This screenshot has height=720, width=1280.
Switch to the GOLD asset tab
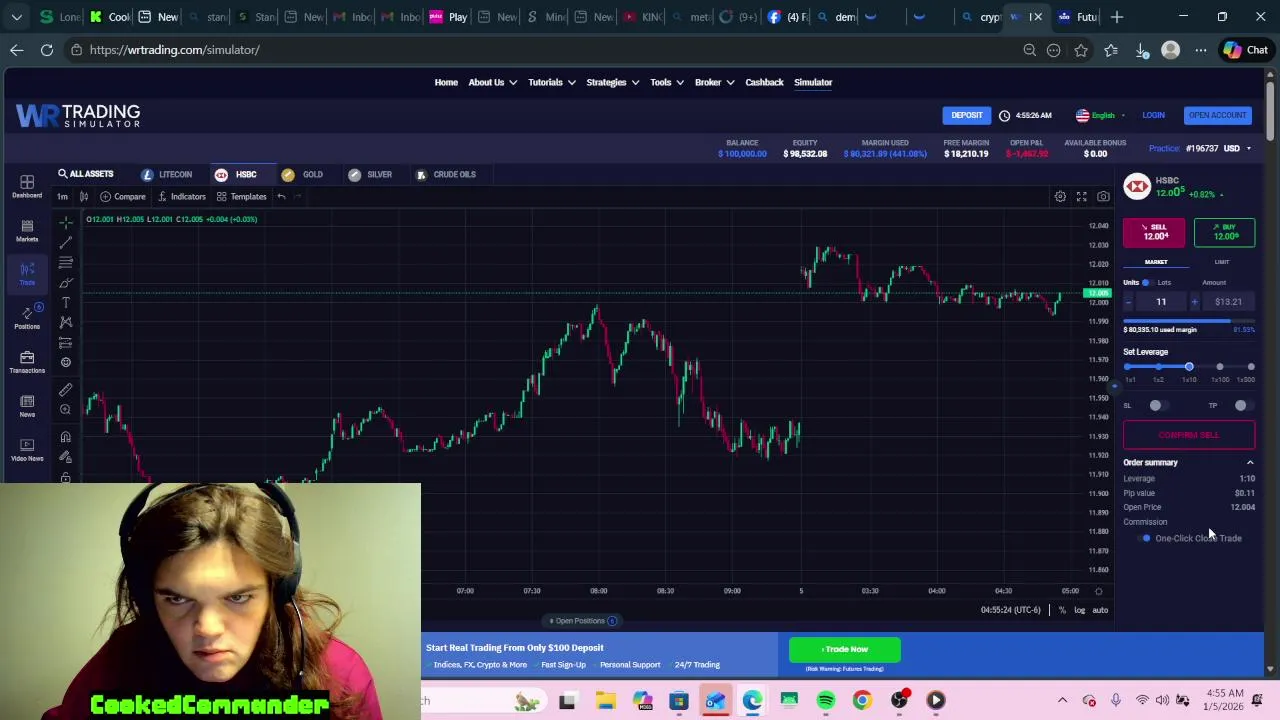[303, 174]
